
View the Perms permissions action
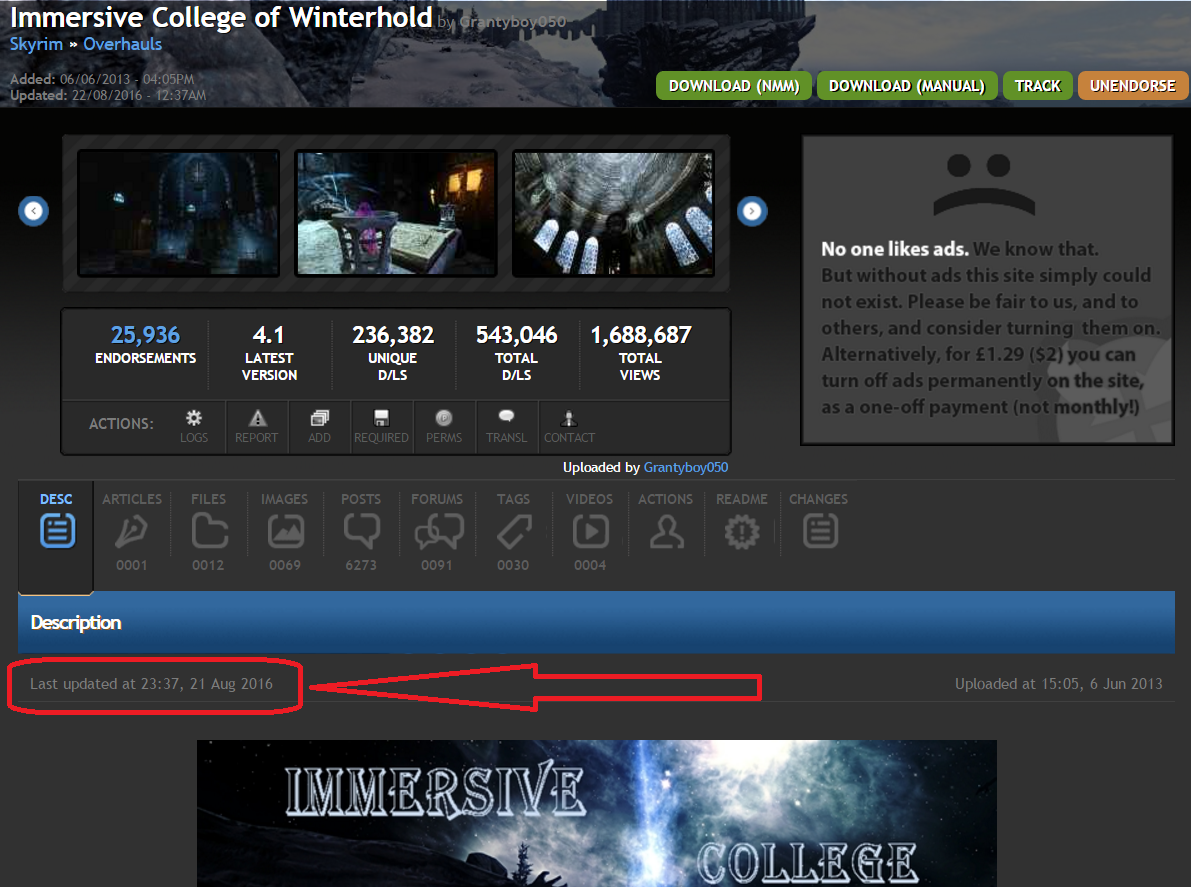click(444, 426)
